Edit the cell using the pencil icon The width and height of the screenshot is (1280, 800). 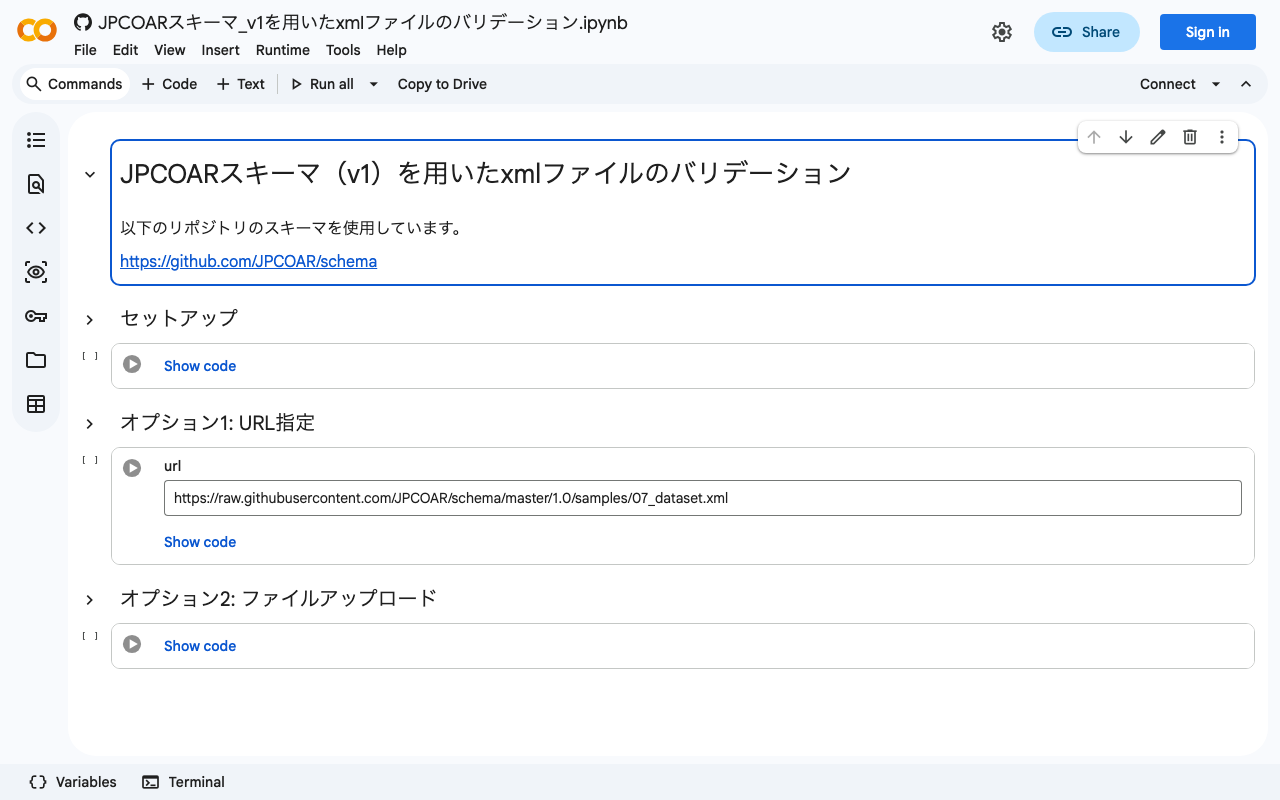(x=1158, y=137)
